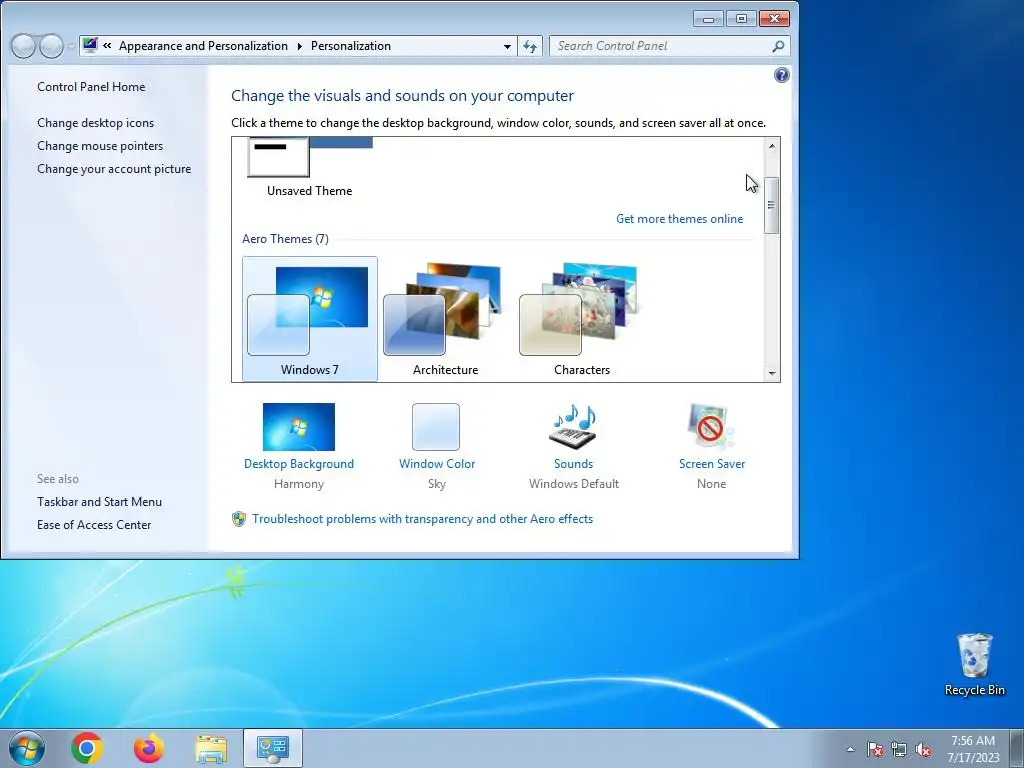
Task: Open the Desktop Background settings icon
Action: click(x=298, y=426)
